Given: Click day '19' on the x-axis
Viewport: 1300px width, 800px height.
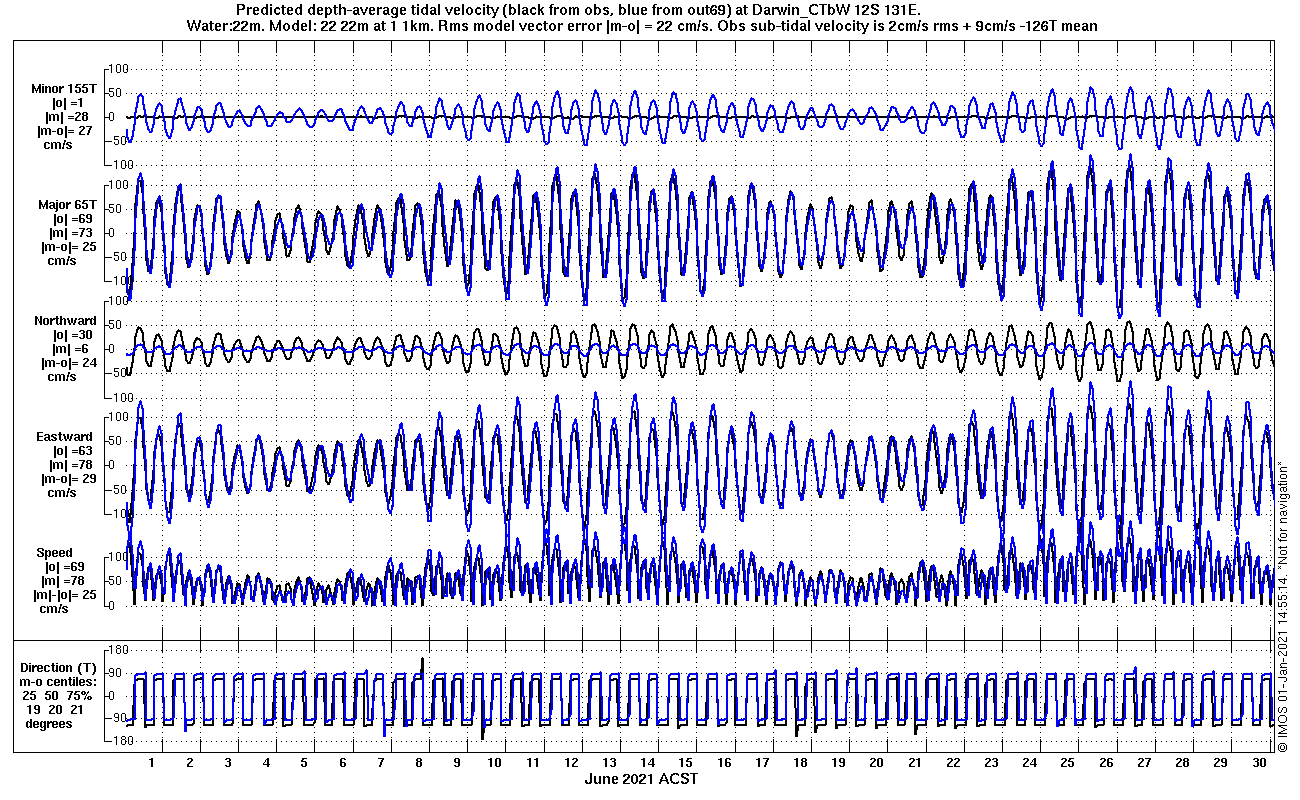Looking at the screenshot, I should click(x=839, y=763).
